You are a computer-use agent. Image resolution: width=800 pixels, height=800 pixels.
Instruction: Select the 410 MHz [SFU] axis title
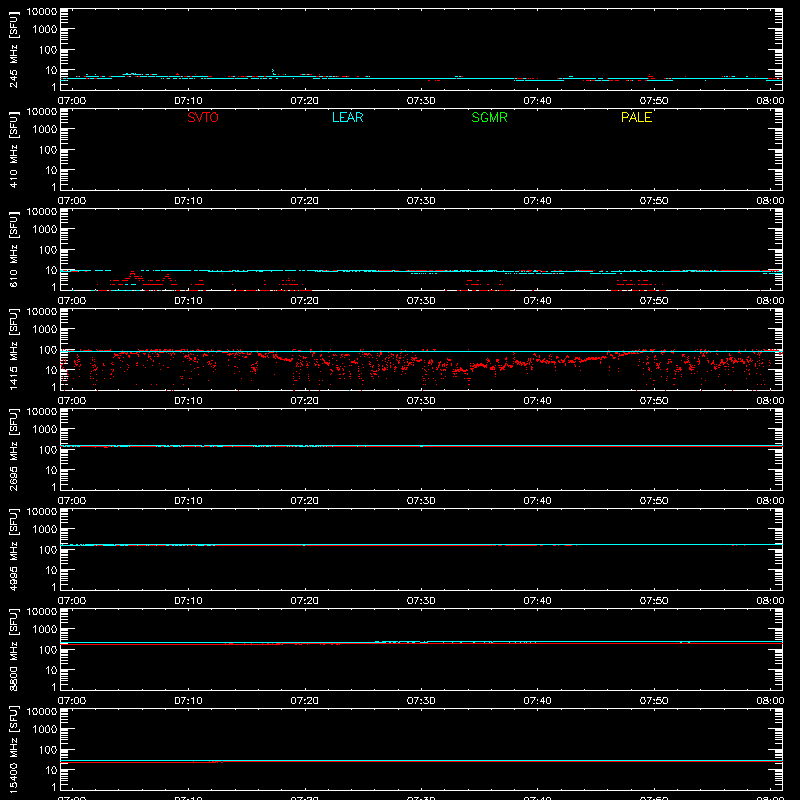click(x=14, y=149)
